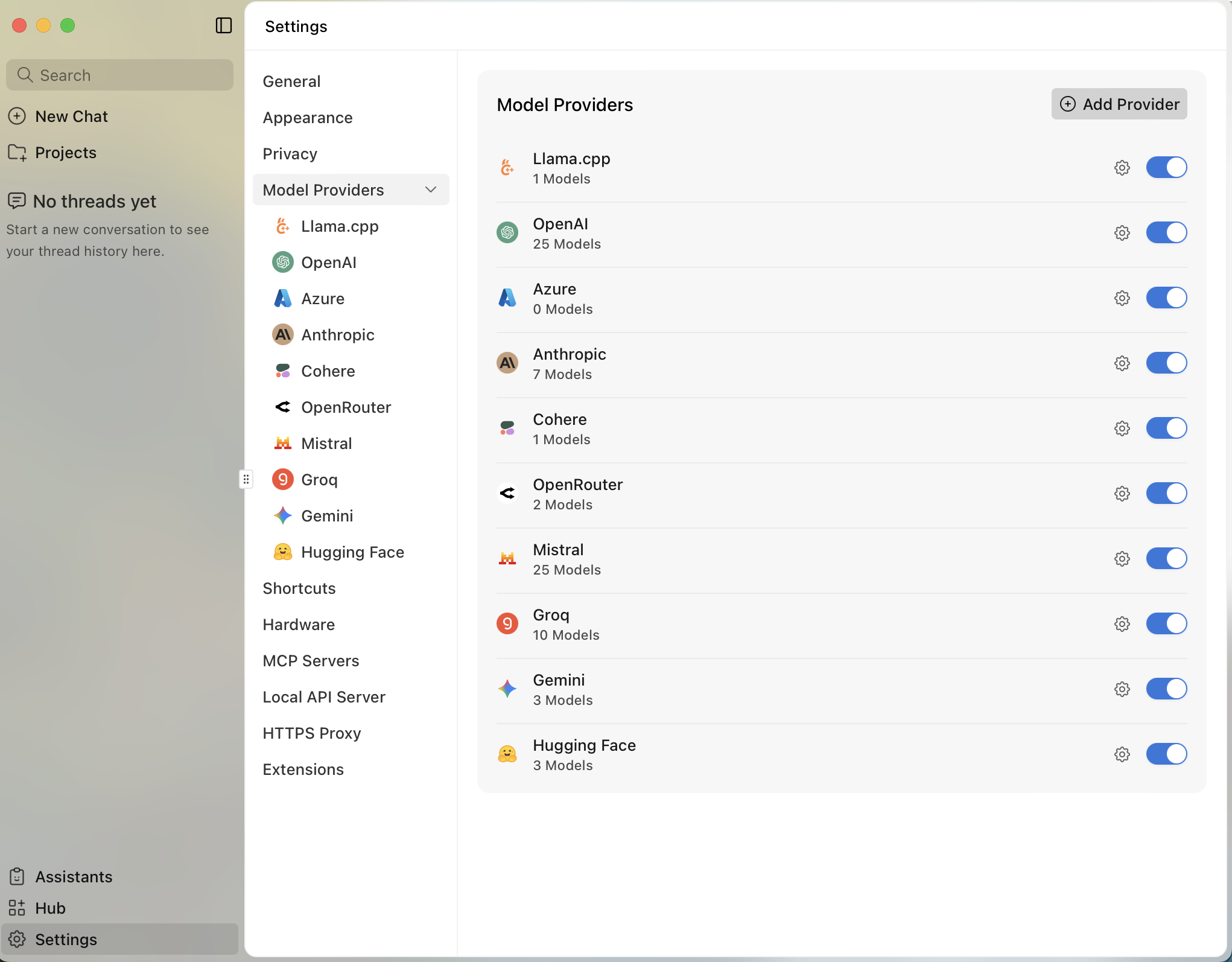Open settings gear for Anthropic provider
Image resolution: width=1232 pixels, height=962 pixels.
click(x=1122, y=363)
